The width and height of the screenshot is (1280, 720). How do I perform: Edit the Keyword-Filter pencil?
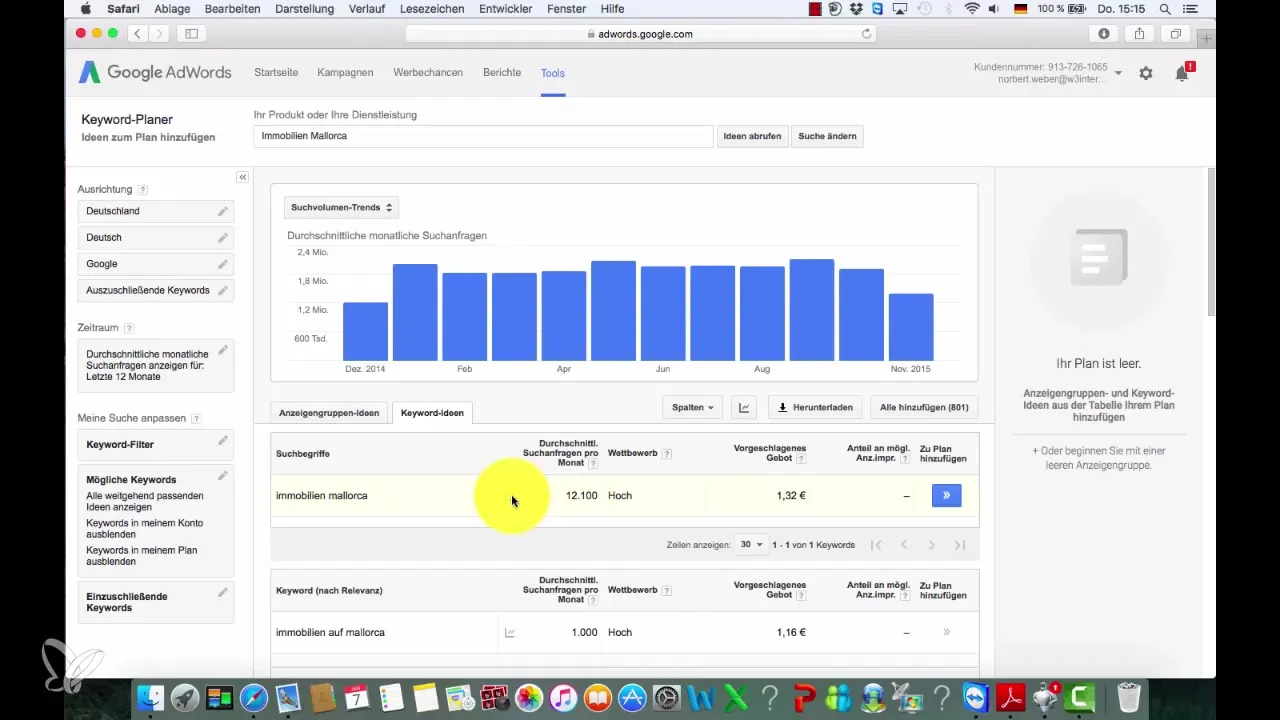[223, 441]
